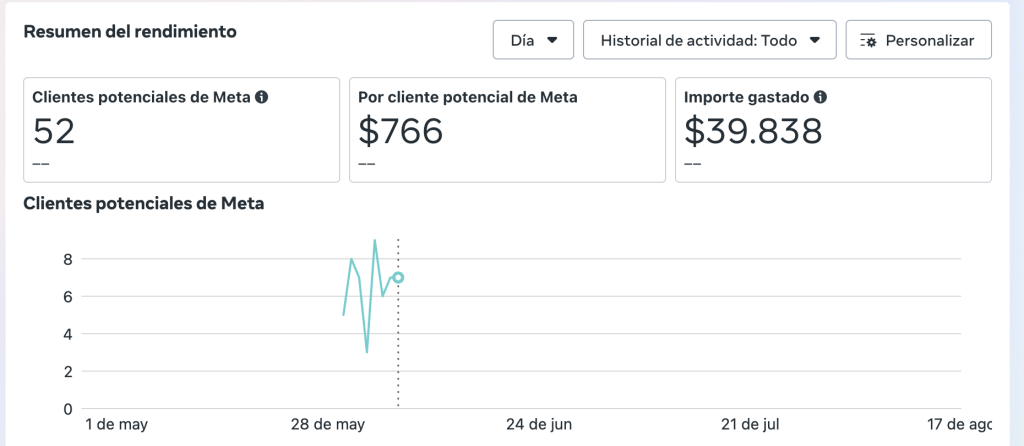Click the Resumen del rendimiento heading
The width and height of the screenshot is (1024, 446).
[130, 31]
